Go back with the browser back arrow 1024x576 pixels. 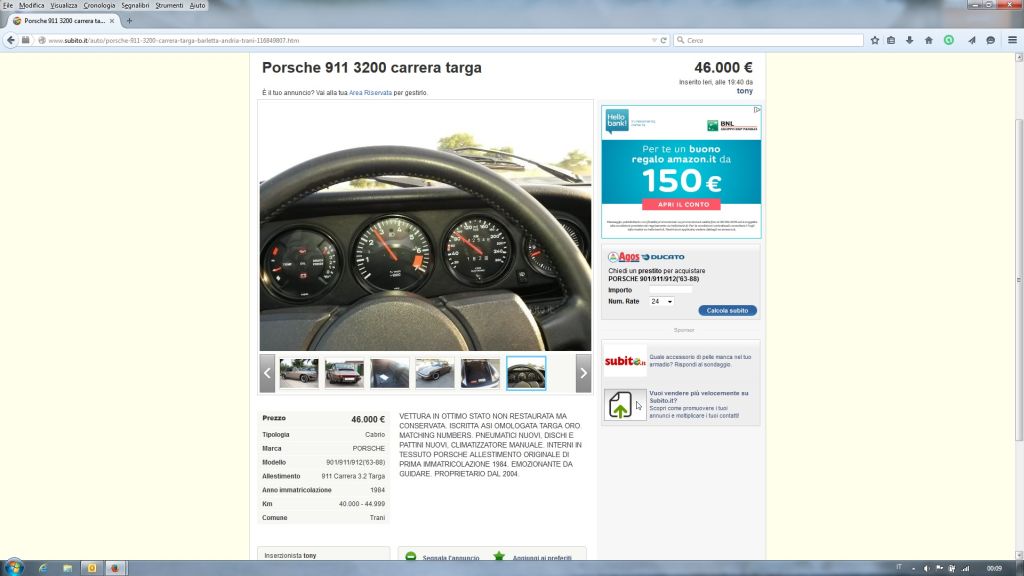point(11,40)
